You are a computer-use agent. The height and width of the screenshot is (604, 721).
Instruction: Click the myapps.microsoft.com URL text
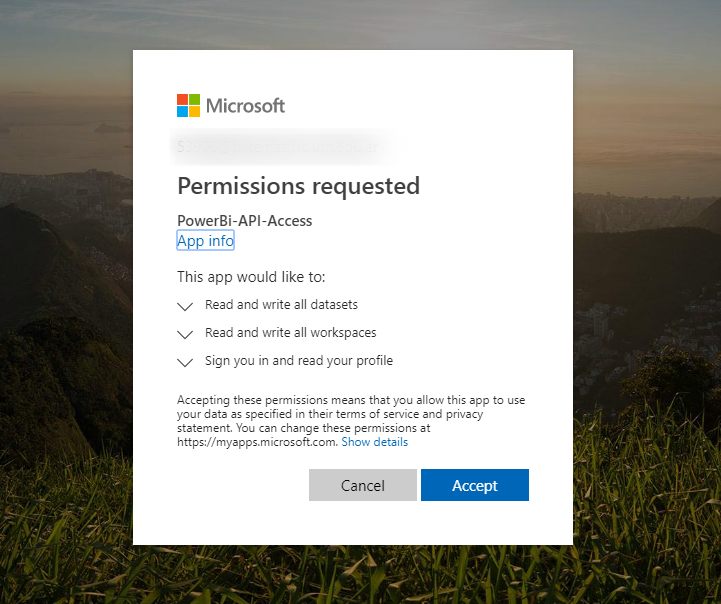tap(258, 442)
